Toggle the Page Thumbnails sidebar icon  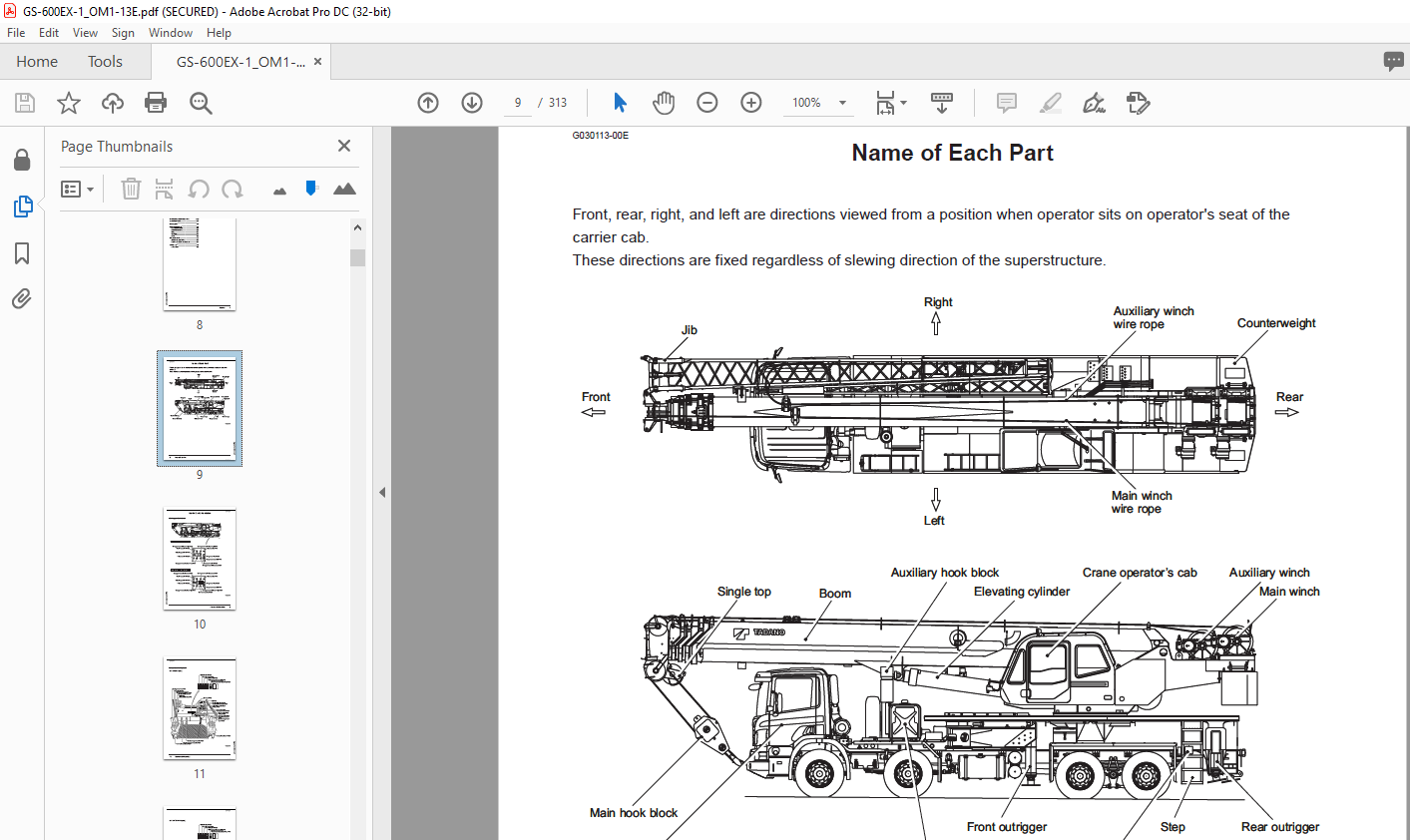[22, 207]
